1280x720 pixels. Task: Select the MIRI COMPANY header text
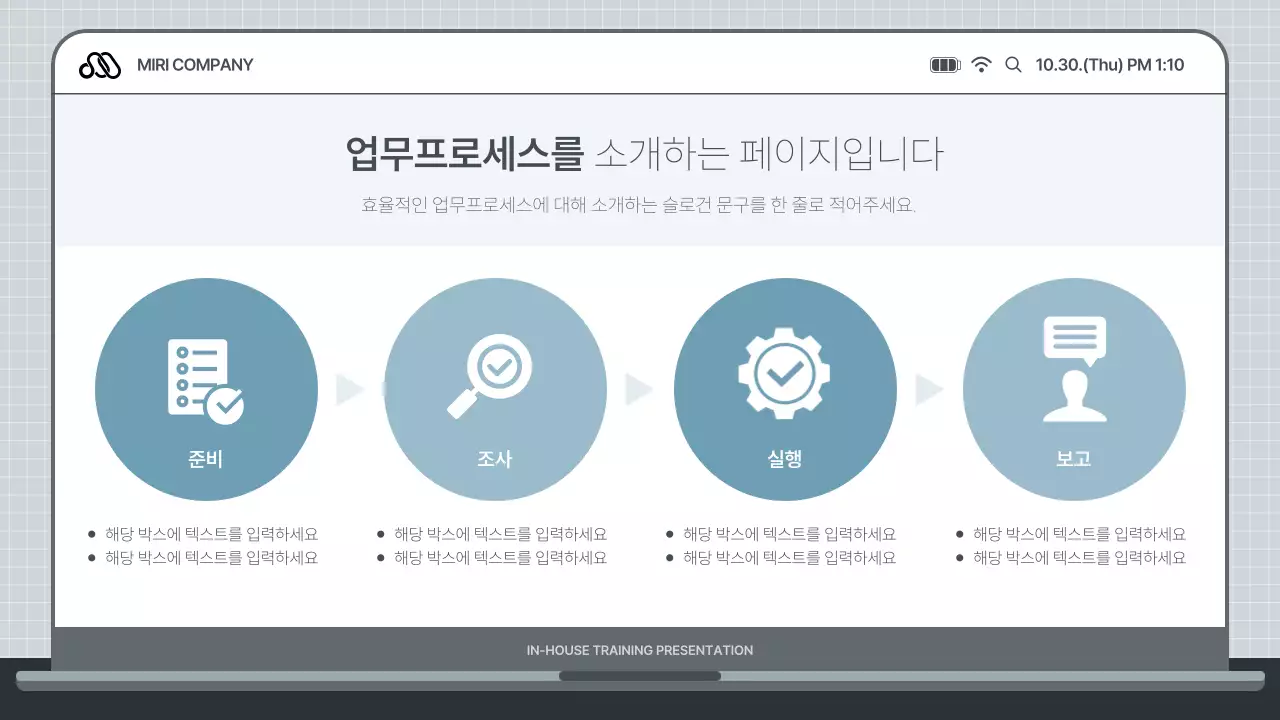coord(195,64)
